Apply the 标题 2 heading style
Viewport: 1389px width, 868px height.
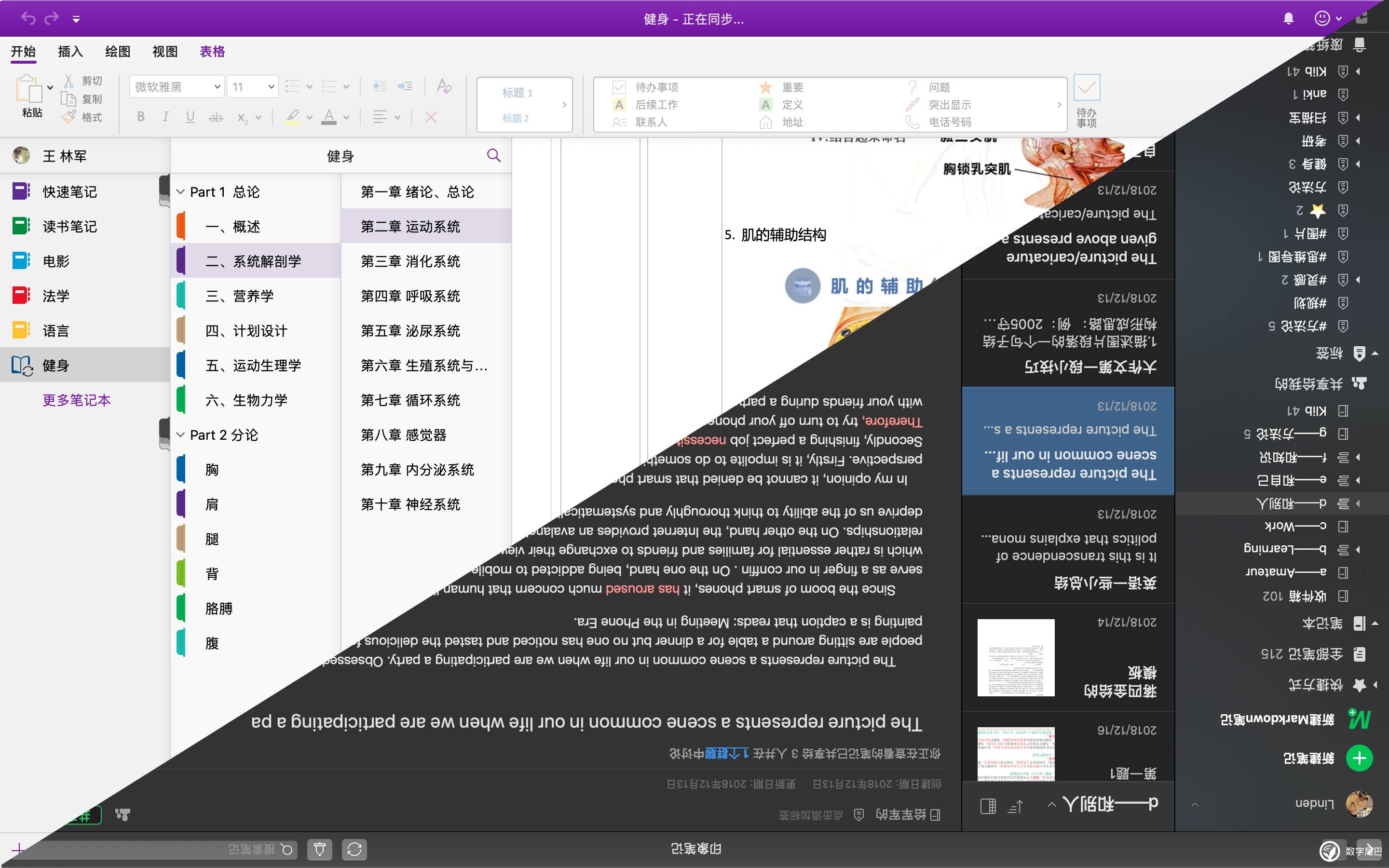pos(516,118)
